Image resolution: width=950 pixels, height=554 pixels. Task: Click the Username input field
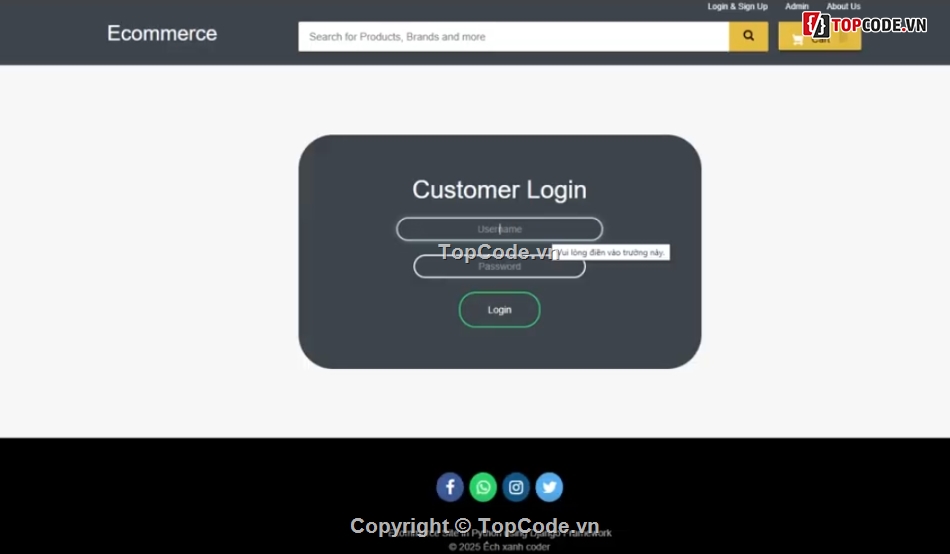tap(499, 229)
